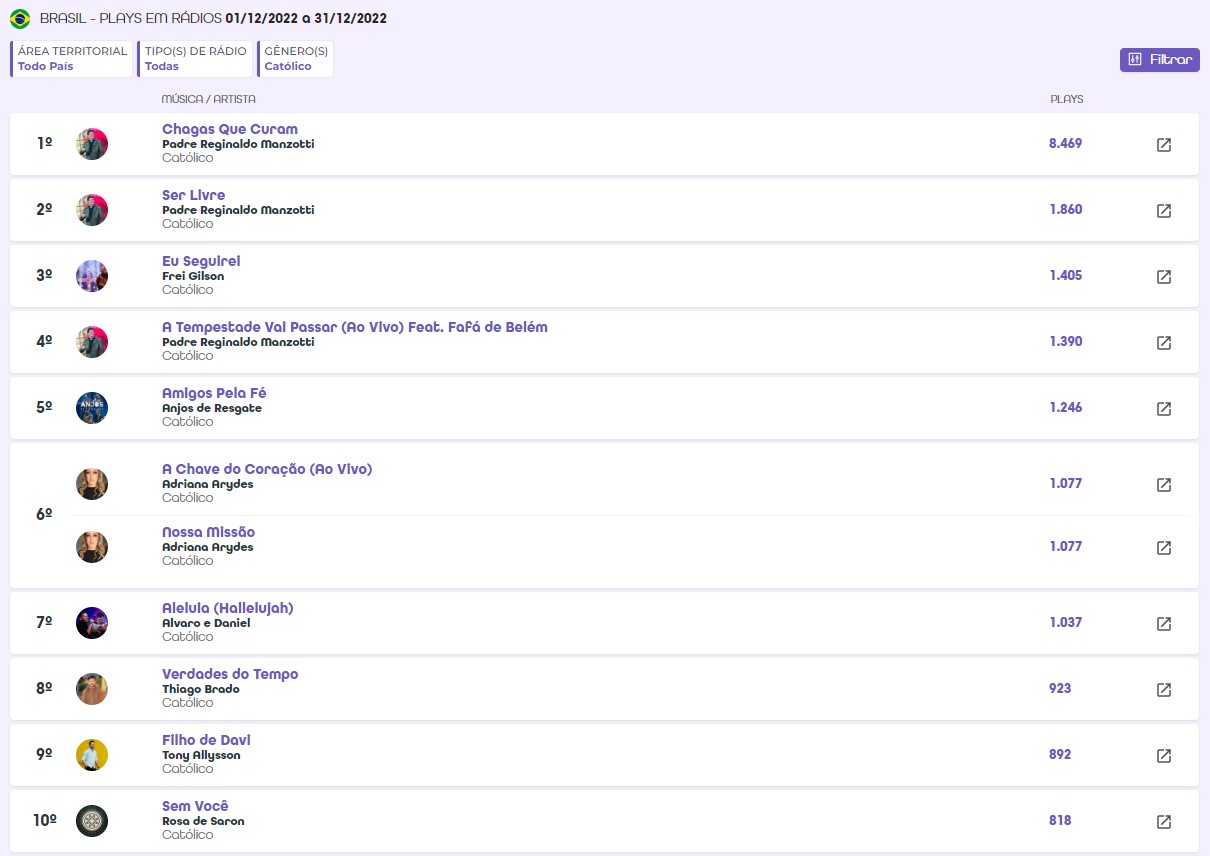The image size is (1210, 856).
Task: Open A Tempestade Vai Passar (Ao Vivo) title
Action: pos(355,327)
